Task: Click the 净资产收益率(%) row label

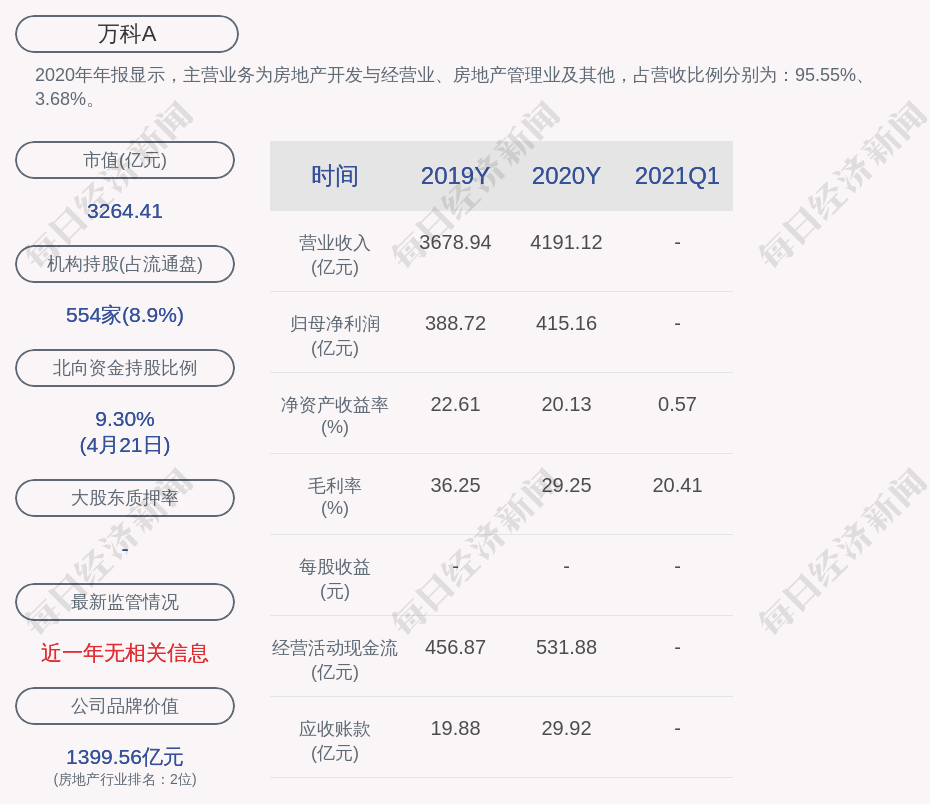Action: [x=335, y=416]
